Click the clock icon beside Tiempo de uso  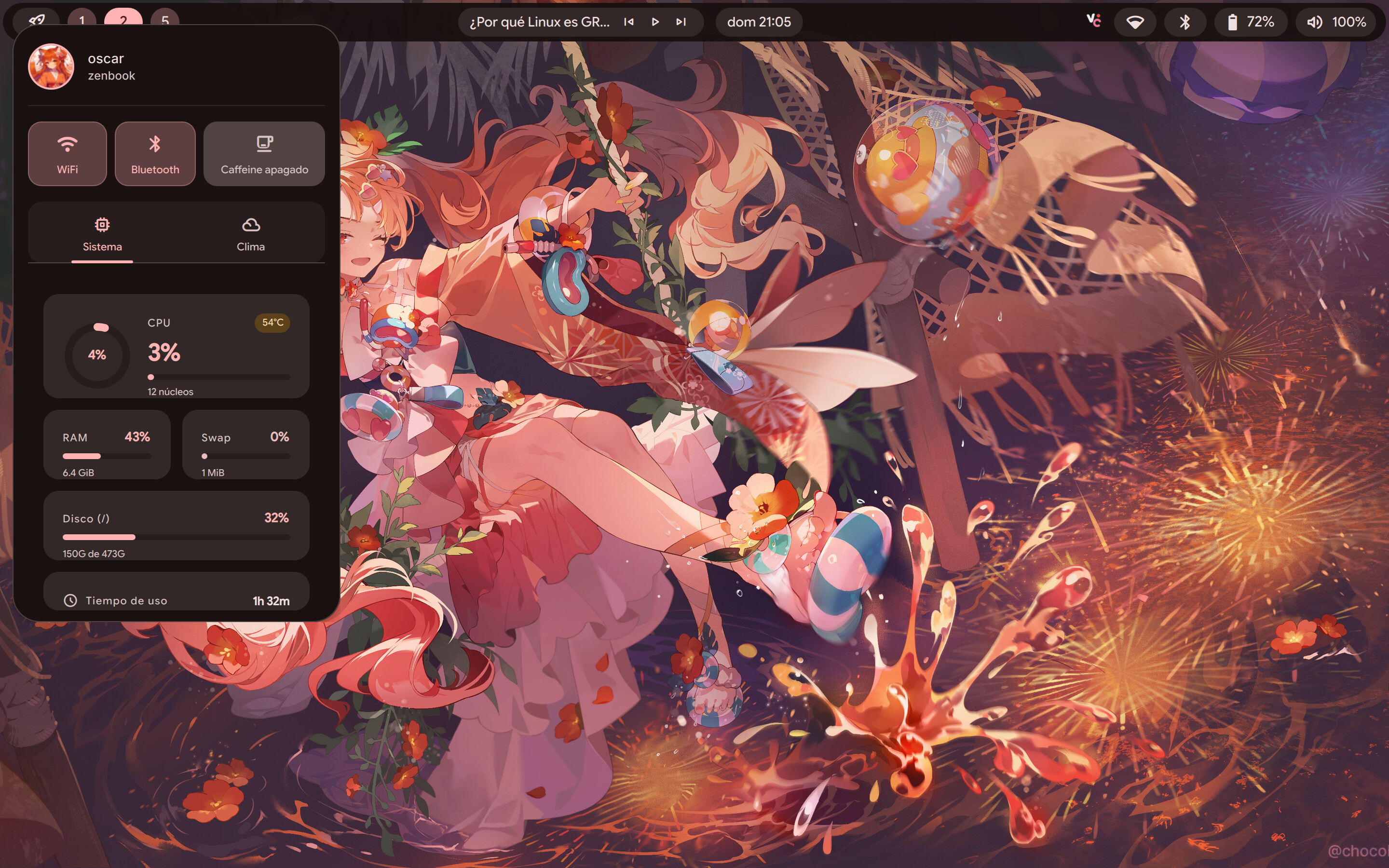(70, 600)
